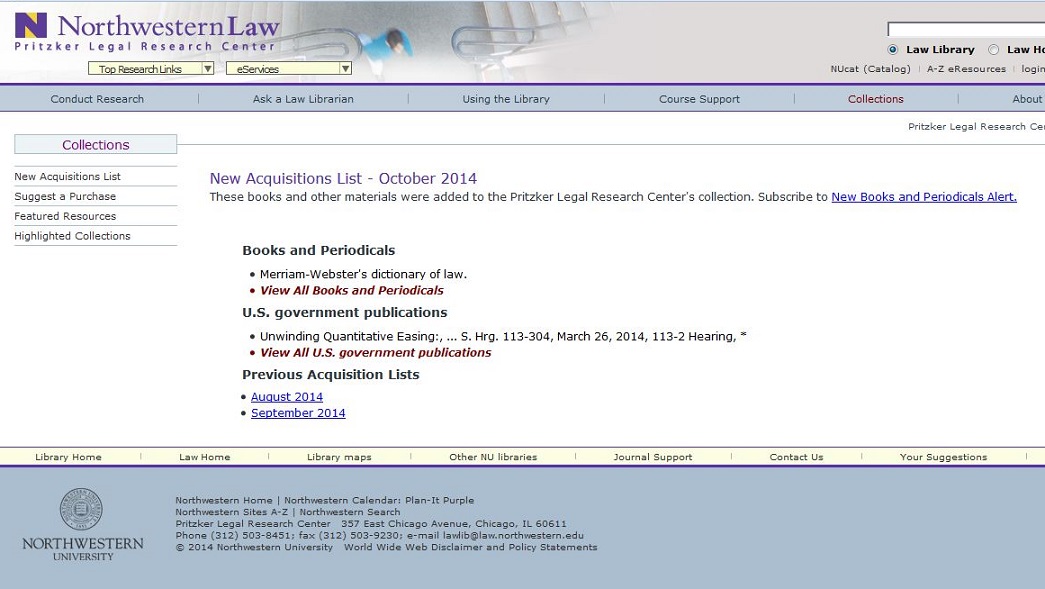This screenshot has height=589, width=1045.
Task: View All Books and Periodicals
Action: pos(351,291)
